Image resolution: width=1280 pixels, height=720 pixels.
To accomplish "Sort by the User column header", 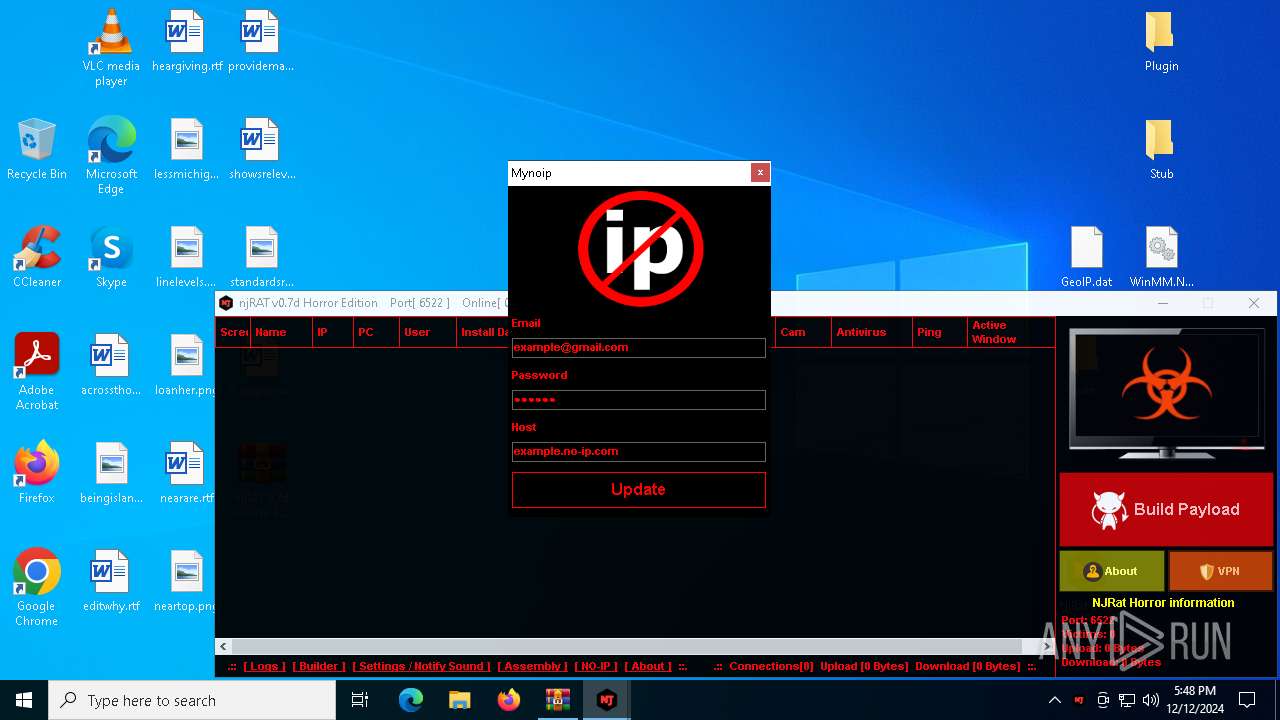I will click(x=427, y=332).
